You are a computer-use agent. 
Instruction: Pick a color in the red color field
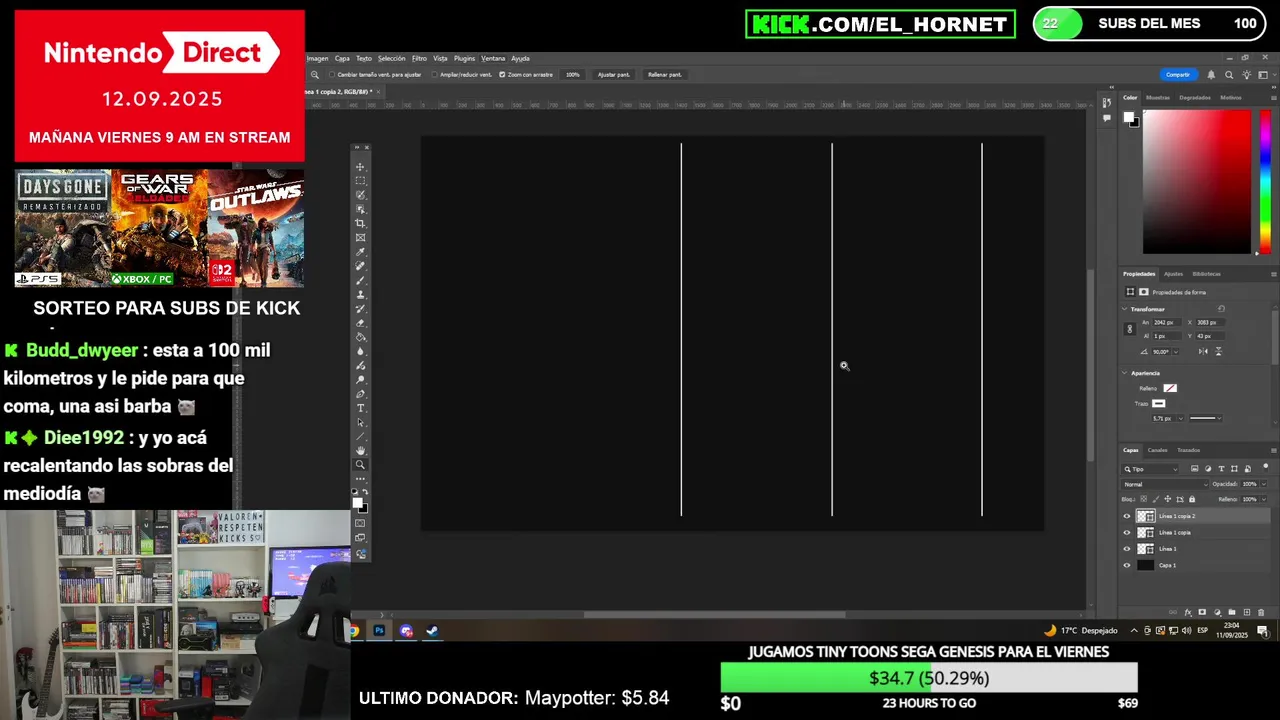tap(1197, 181)
